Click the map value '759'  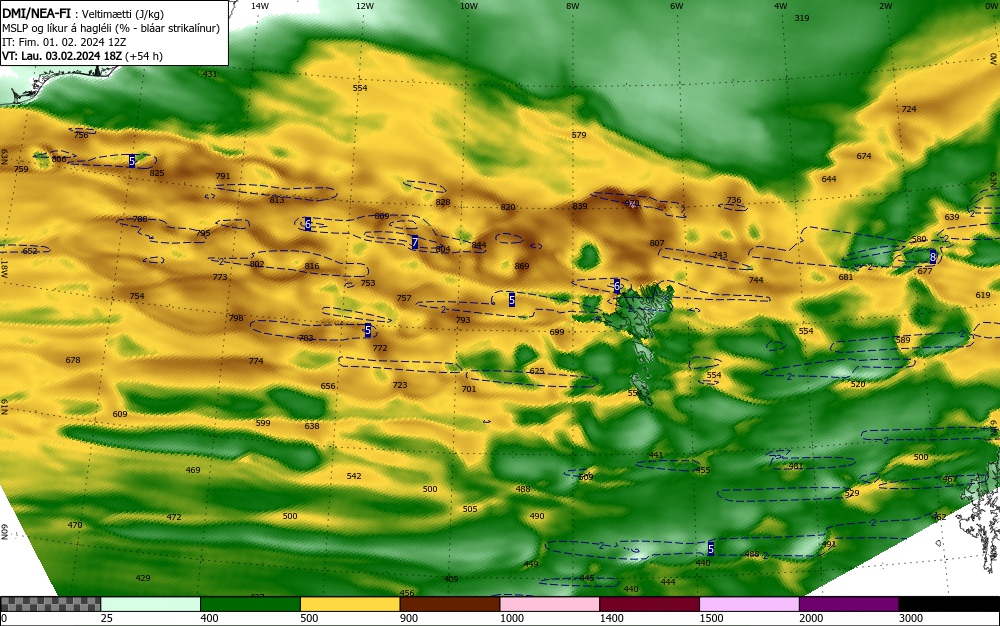(x=21, y=169)
